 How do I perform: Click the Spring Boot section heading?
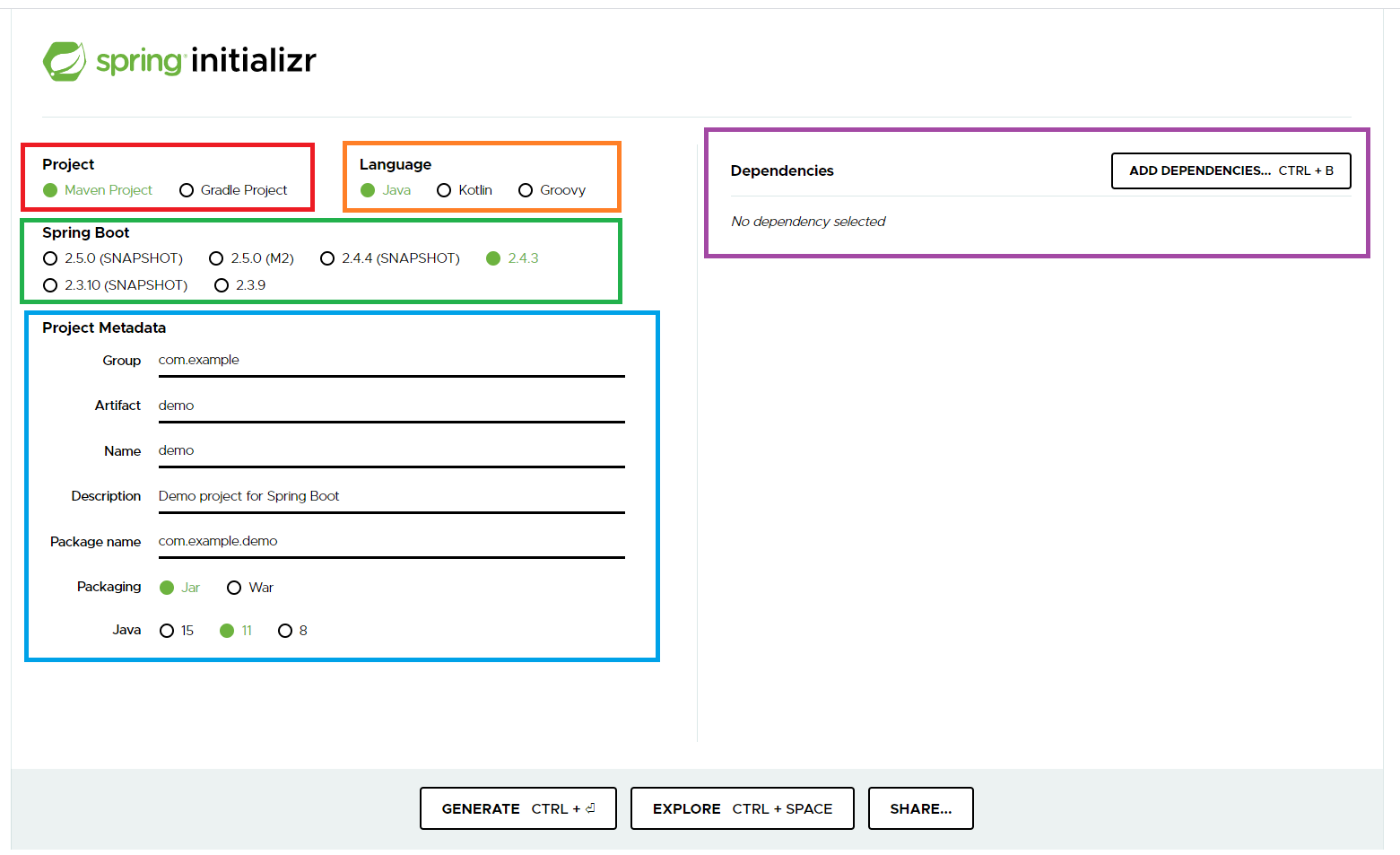(x=86, y=232)
